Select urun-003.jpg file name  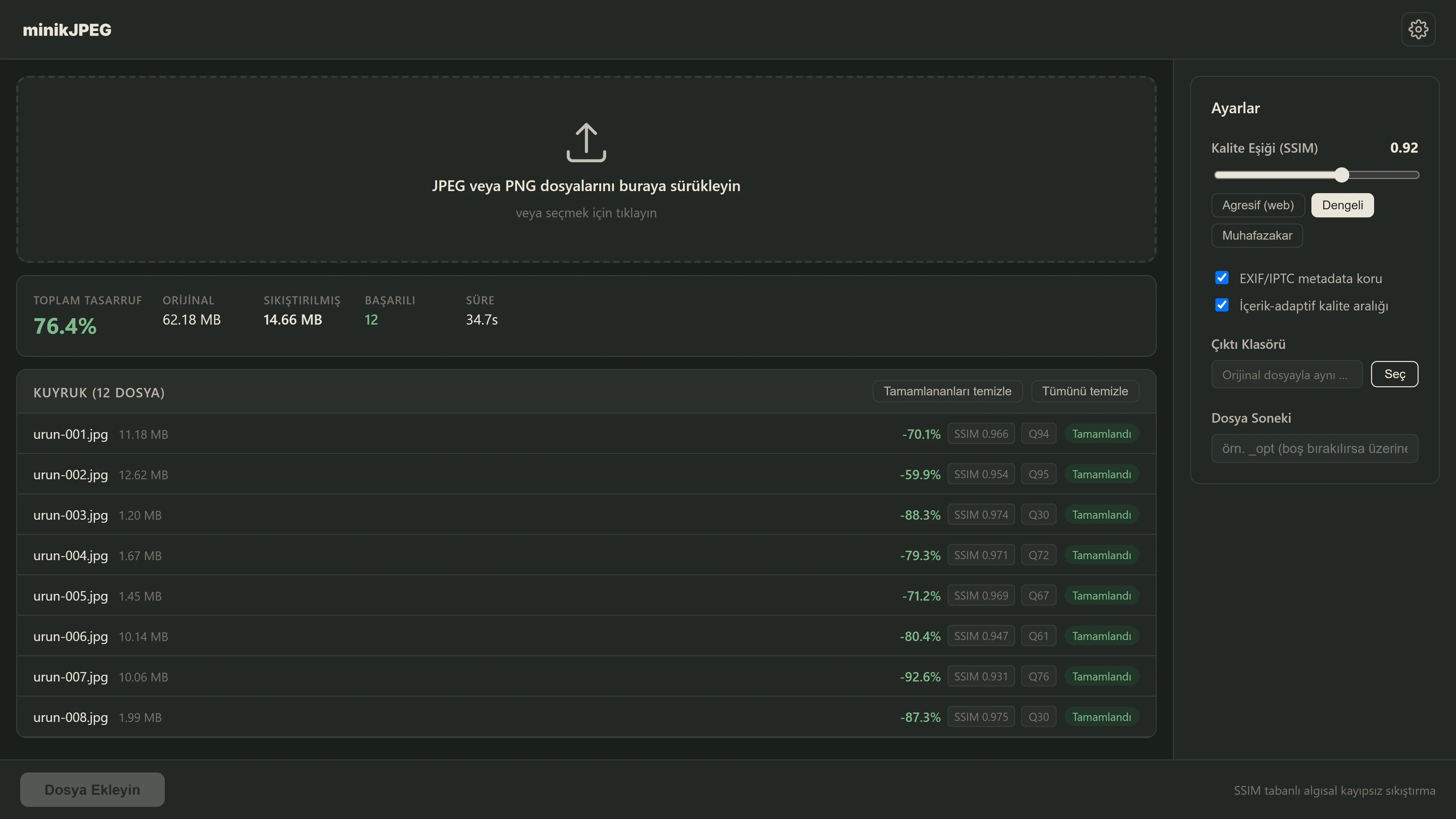click(x=71, y=515)
